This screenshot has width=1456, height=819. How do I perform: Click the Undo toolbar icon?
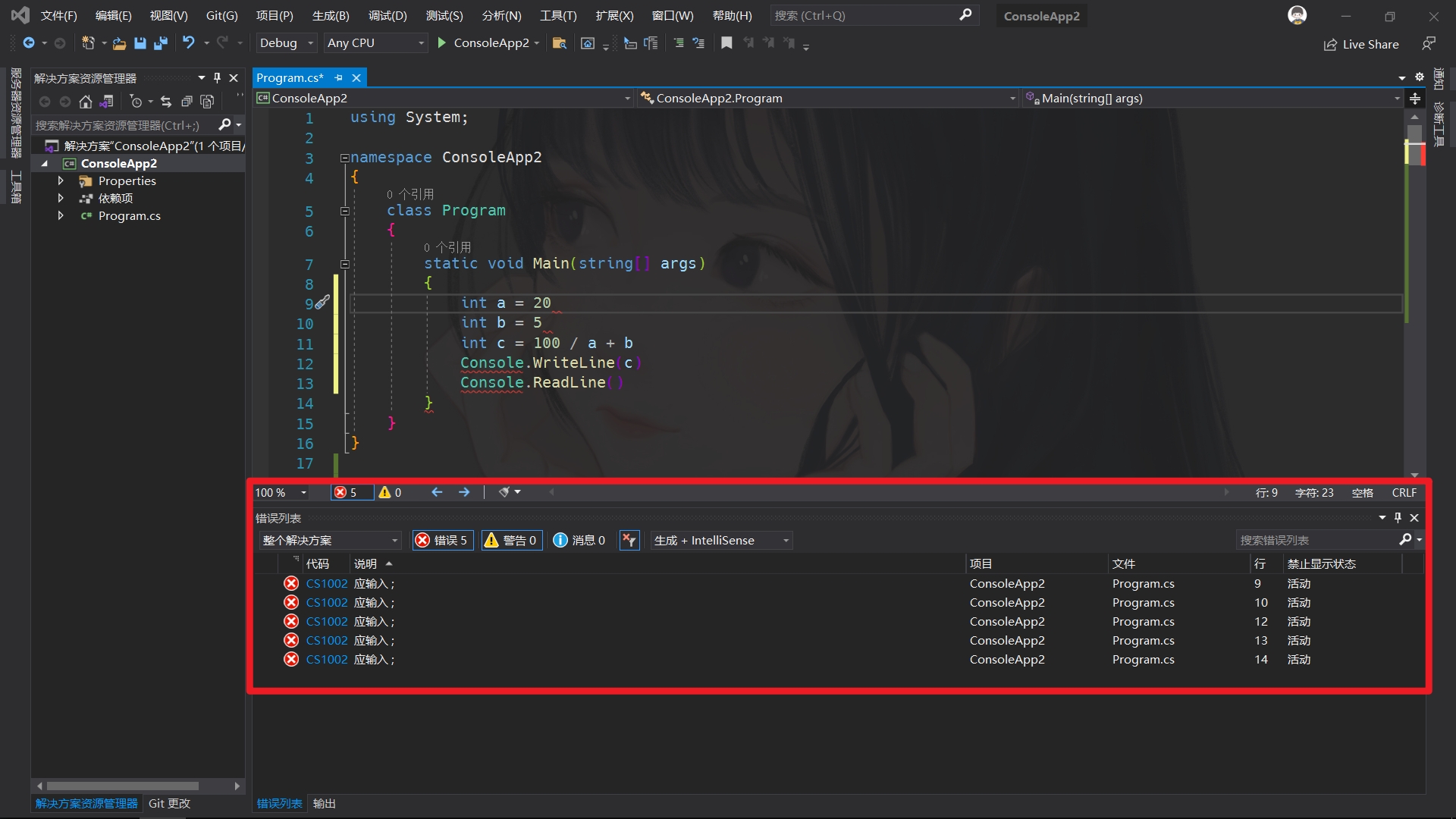click(189, 43)
